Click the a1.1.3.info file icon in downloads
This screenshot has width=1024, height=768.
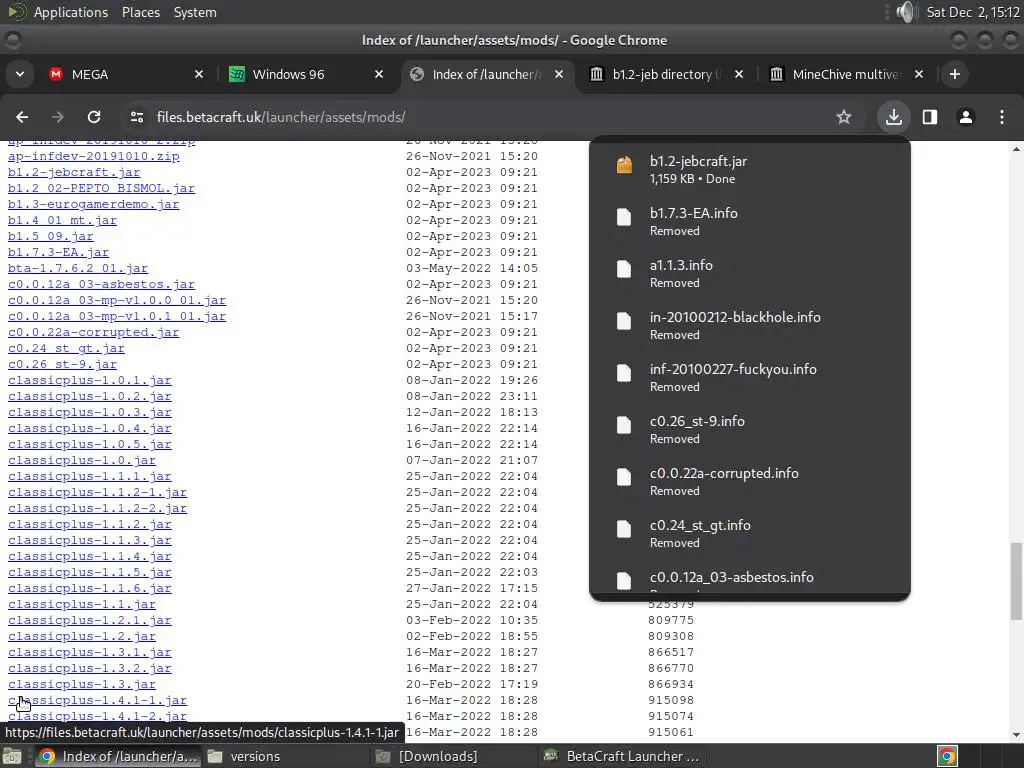pyautogui.click(x=624, y=269)
